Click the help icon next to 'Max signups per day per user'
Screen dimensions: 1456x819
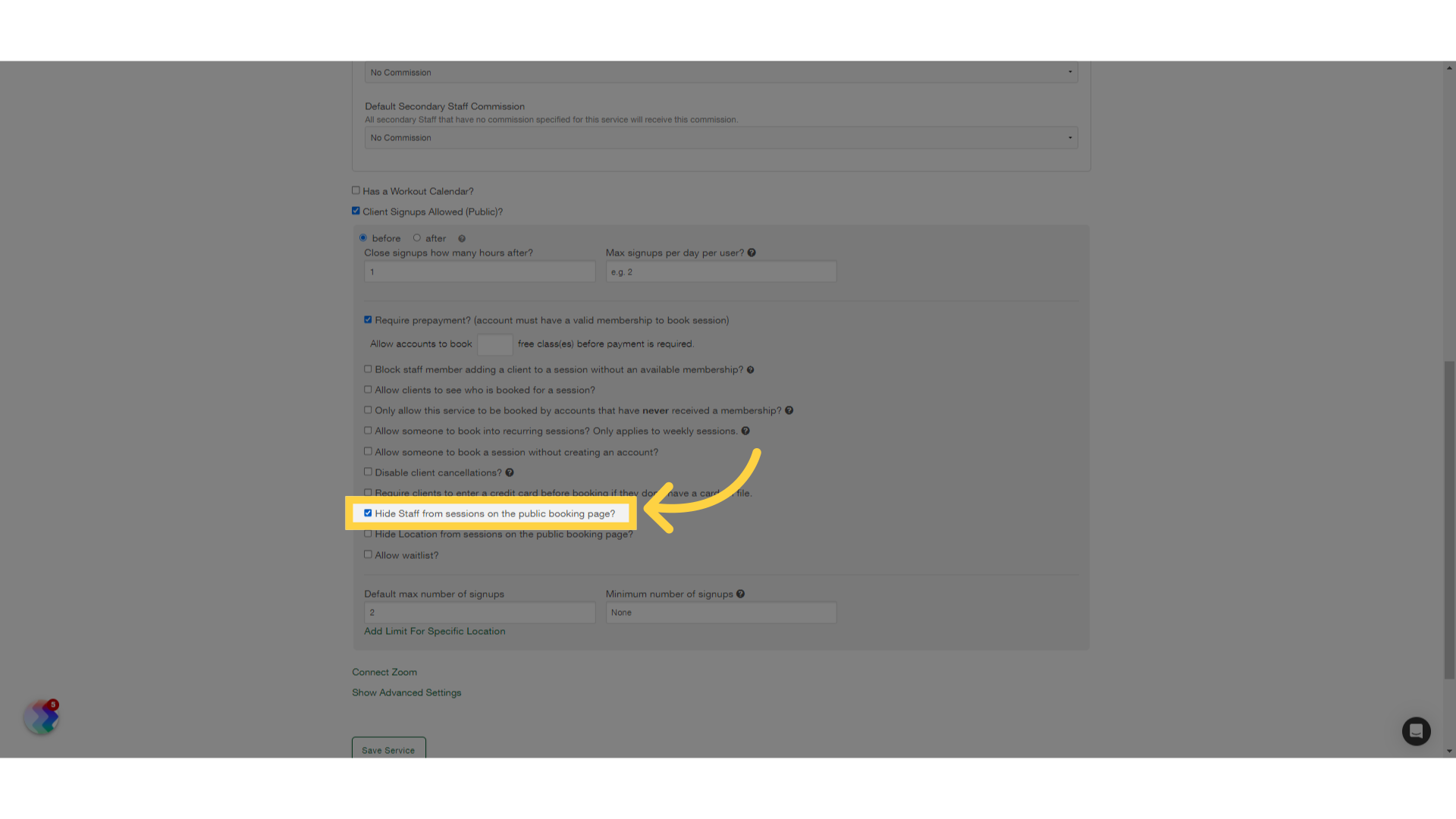point(752,252)
